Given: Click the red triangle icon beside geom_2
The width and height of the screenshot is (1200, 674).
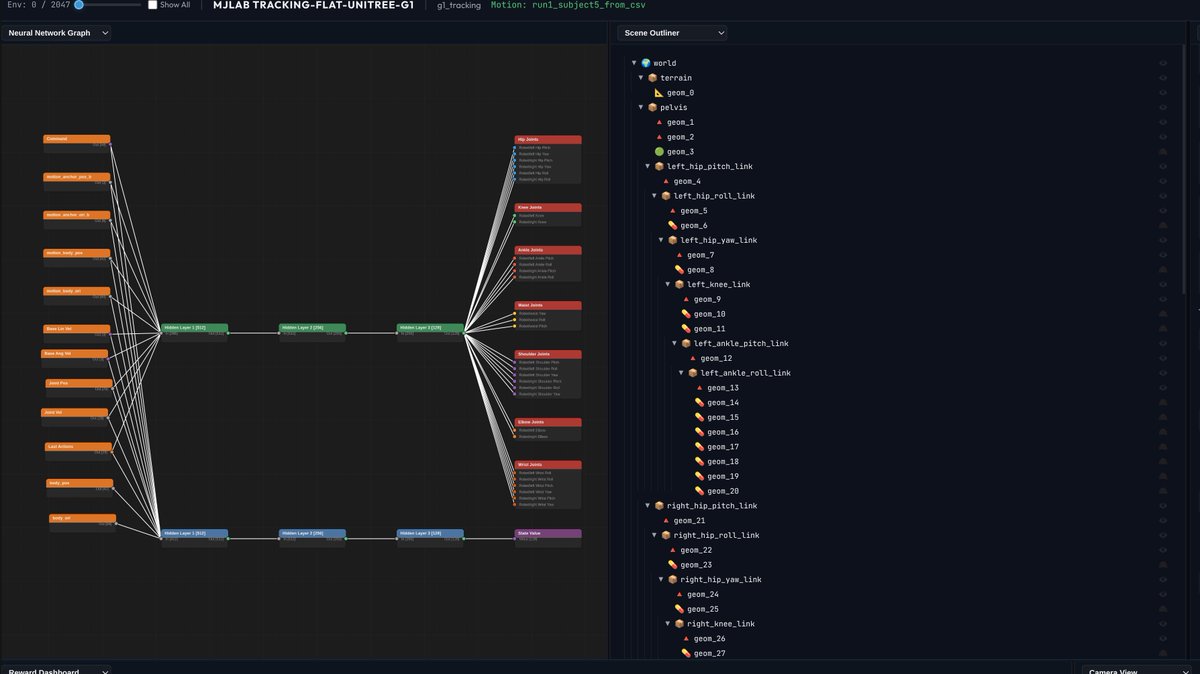Looking at the screenshot, I should (x=659, y=137).
